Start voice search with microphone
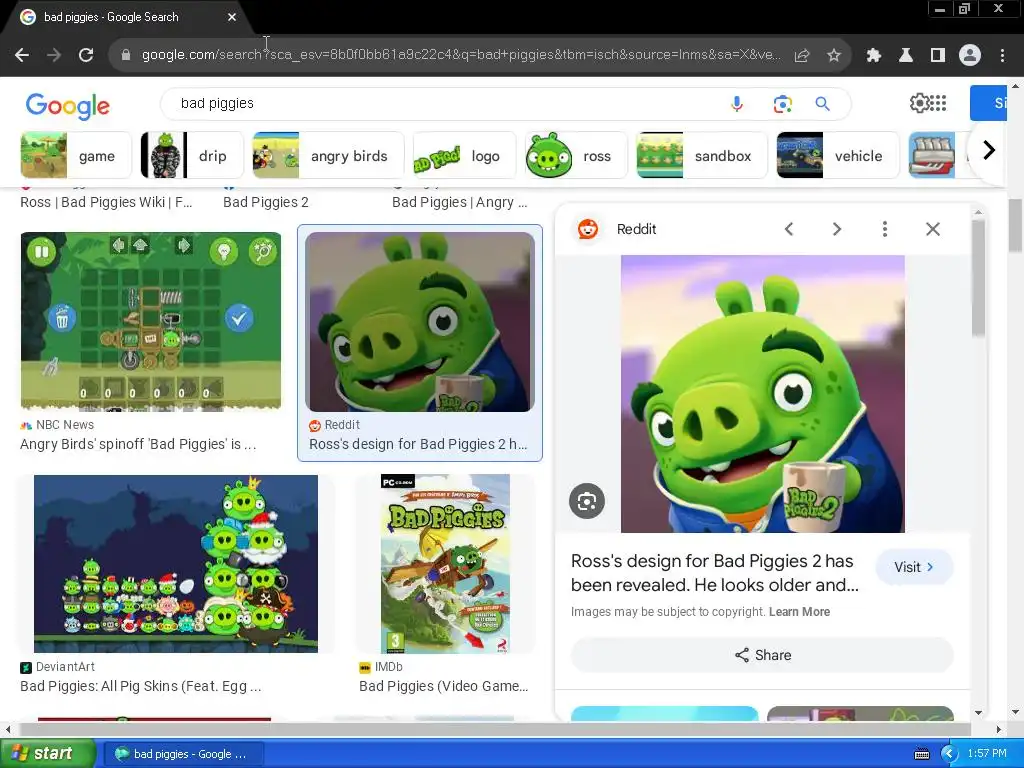The height and width of the screenshot is (768, 1024). 737,104
